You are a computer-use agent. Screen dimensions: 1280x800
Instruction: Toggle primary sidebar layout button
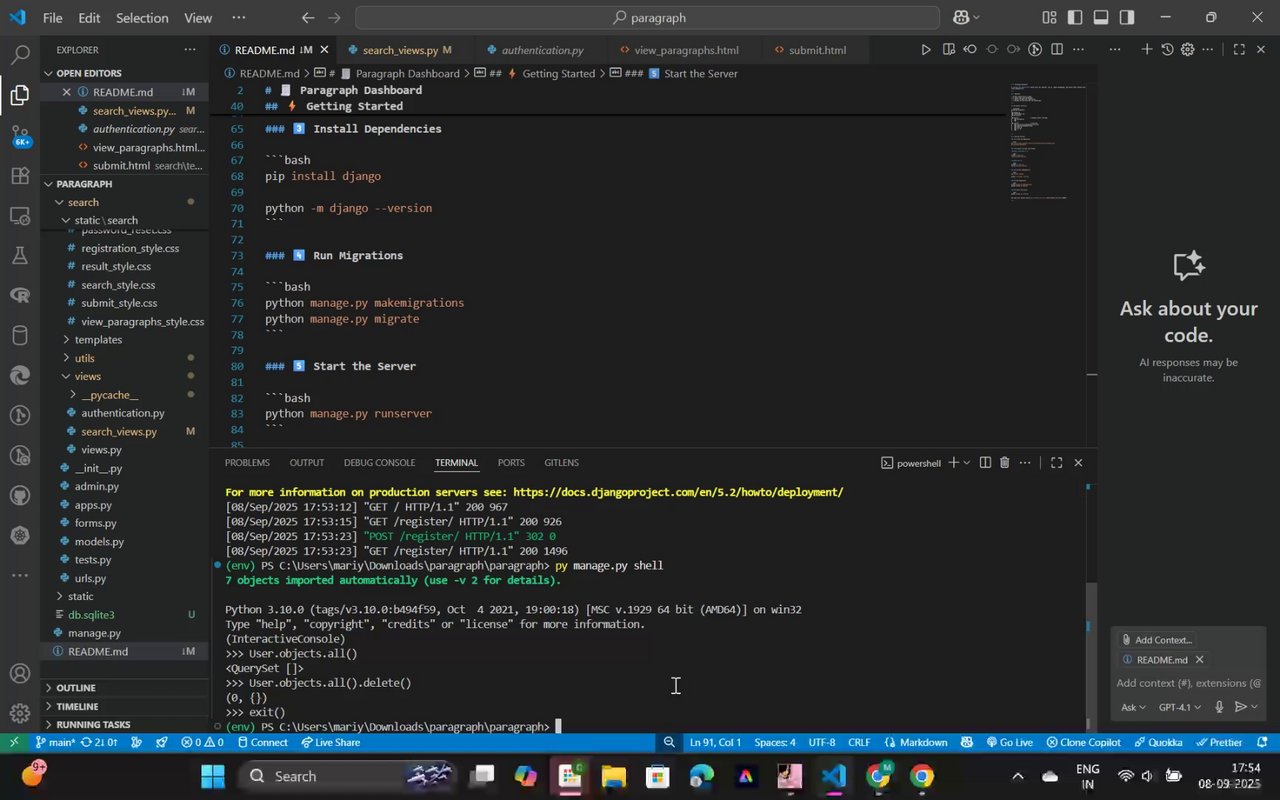(1075, 18)
